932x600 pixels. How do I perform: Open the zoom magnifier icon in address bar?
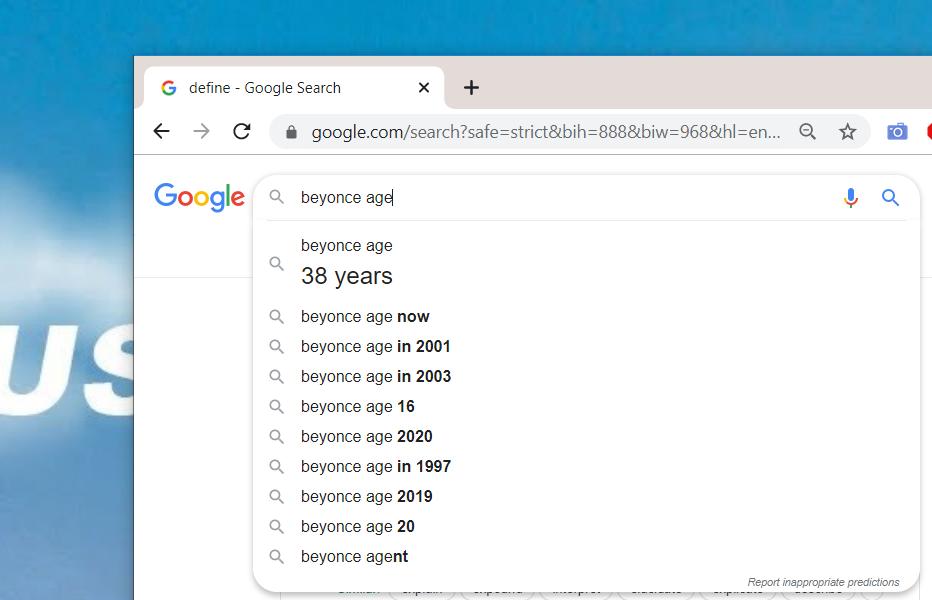807,131
